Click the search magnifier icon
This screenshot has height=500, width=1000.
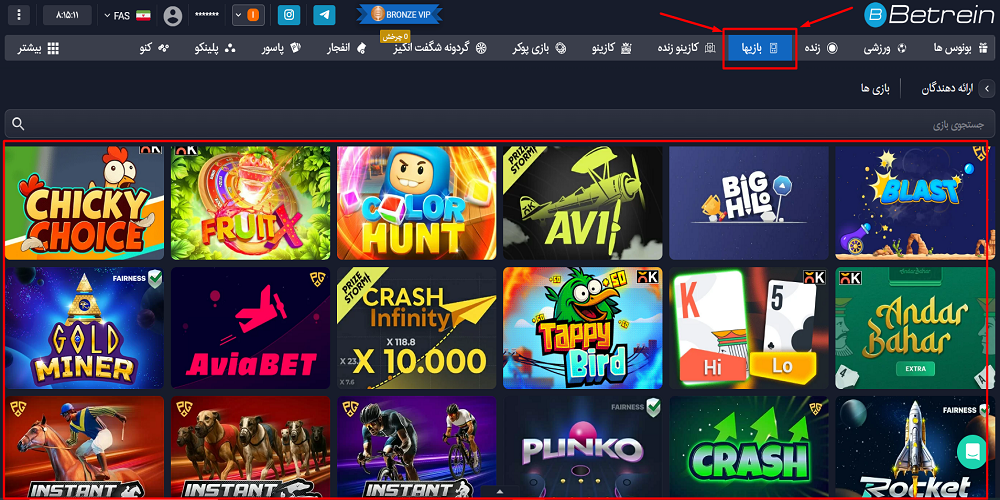(18, 124)
